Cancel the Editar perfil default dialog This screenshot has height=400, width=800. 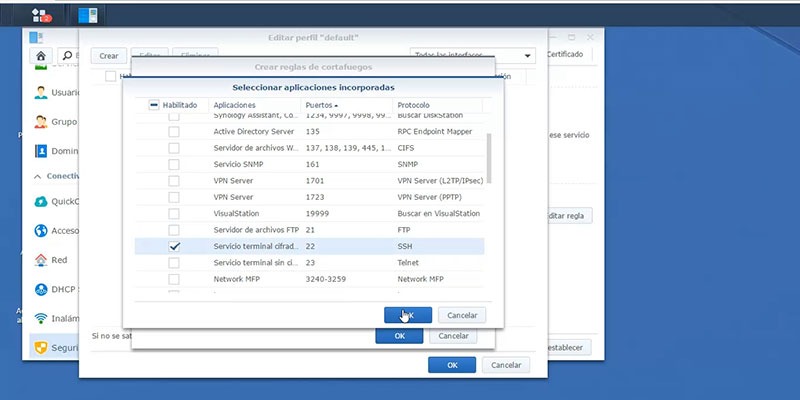(506, 365)
